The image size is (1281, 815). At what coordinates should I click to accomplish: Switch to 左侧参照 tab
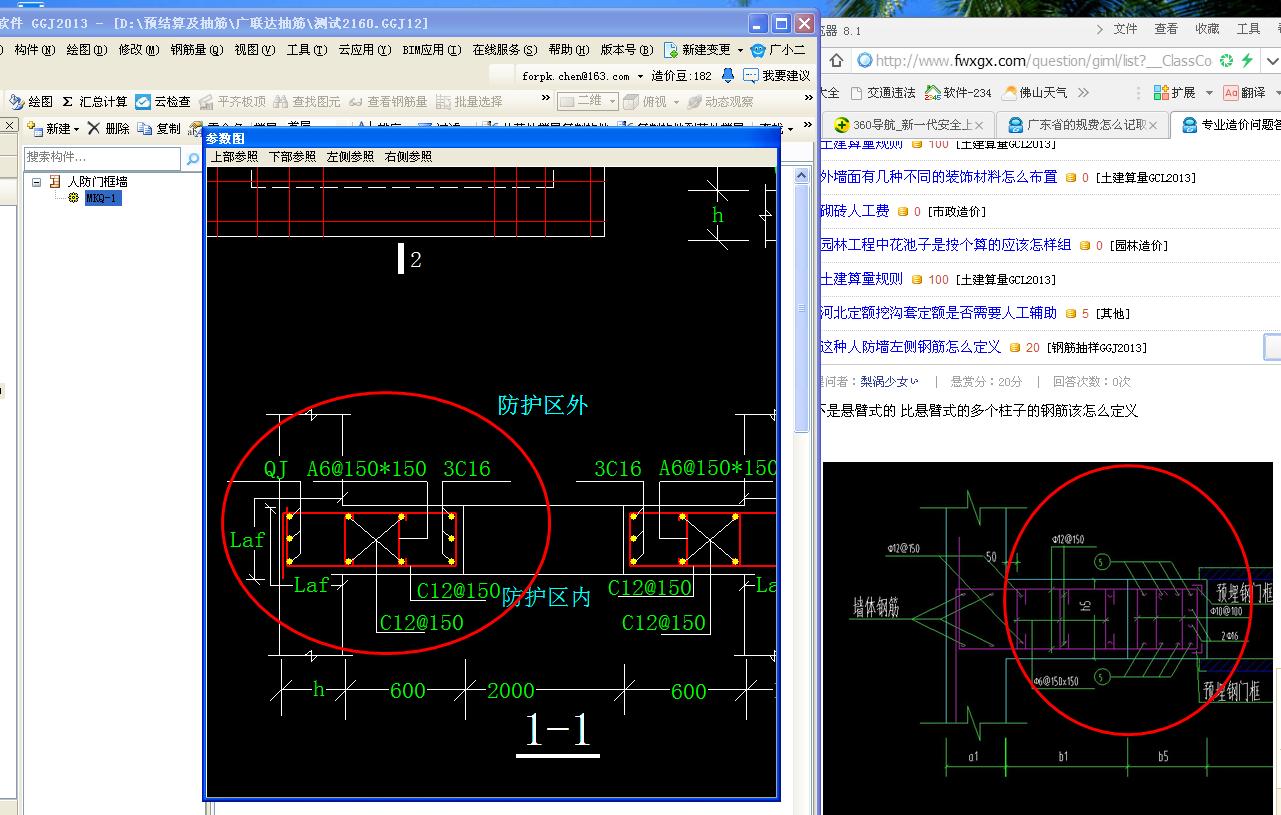point(350,157)
